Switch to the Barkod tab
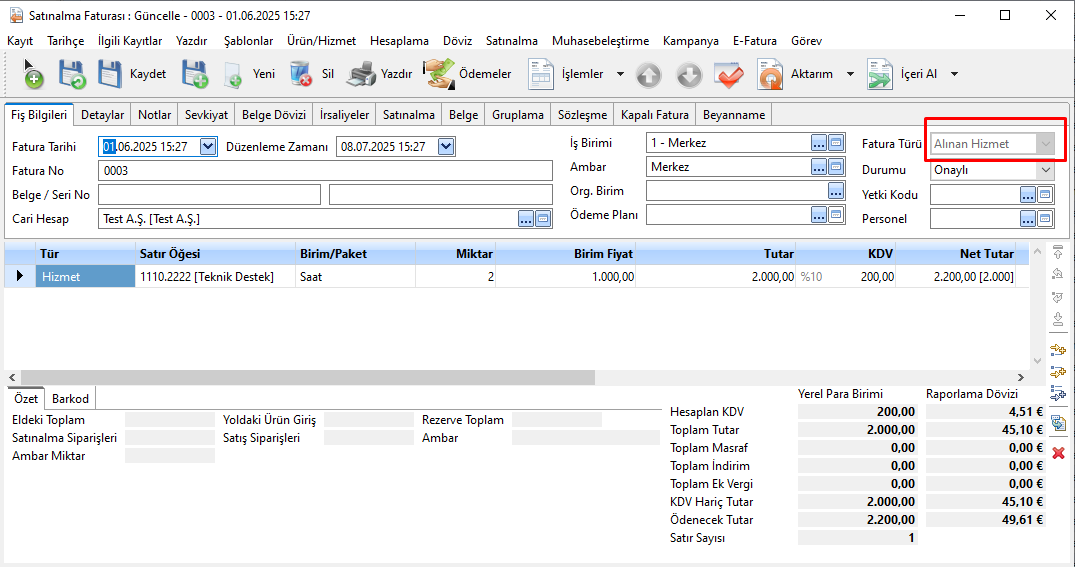Viewport: 1075px width, 567px height. [70, 398]
